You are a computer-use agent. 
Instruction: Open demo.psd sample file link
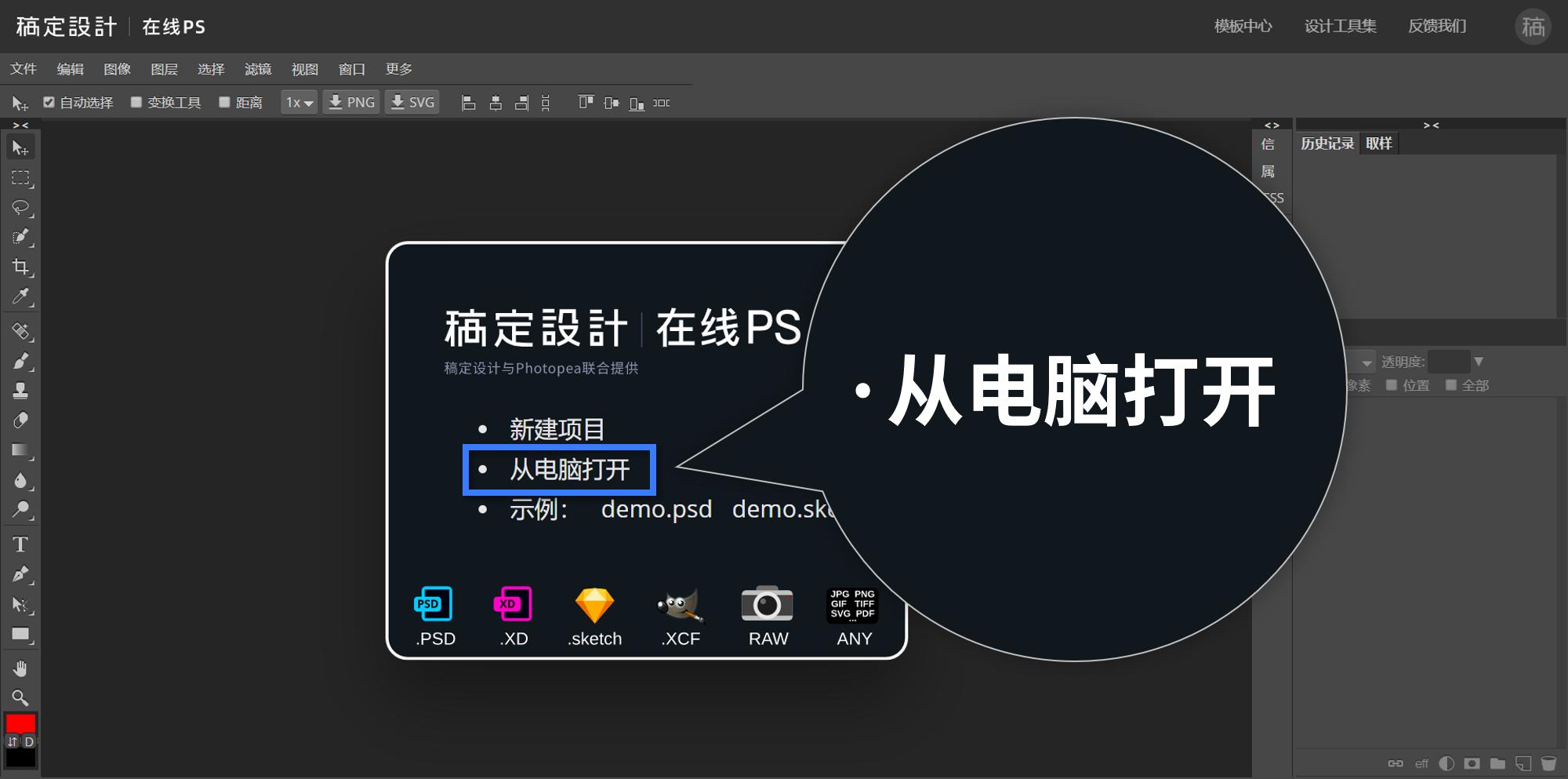point(656,509)
